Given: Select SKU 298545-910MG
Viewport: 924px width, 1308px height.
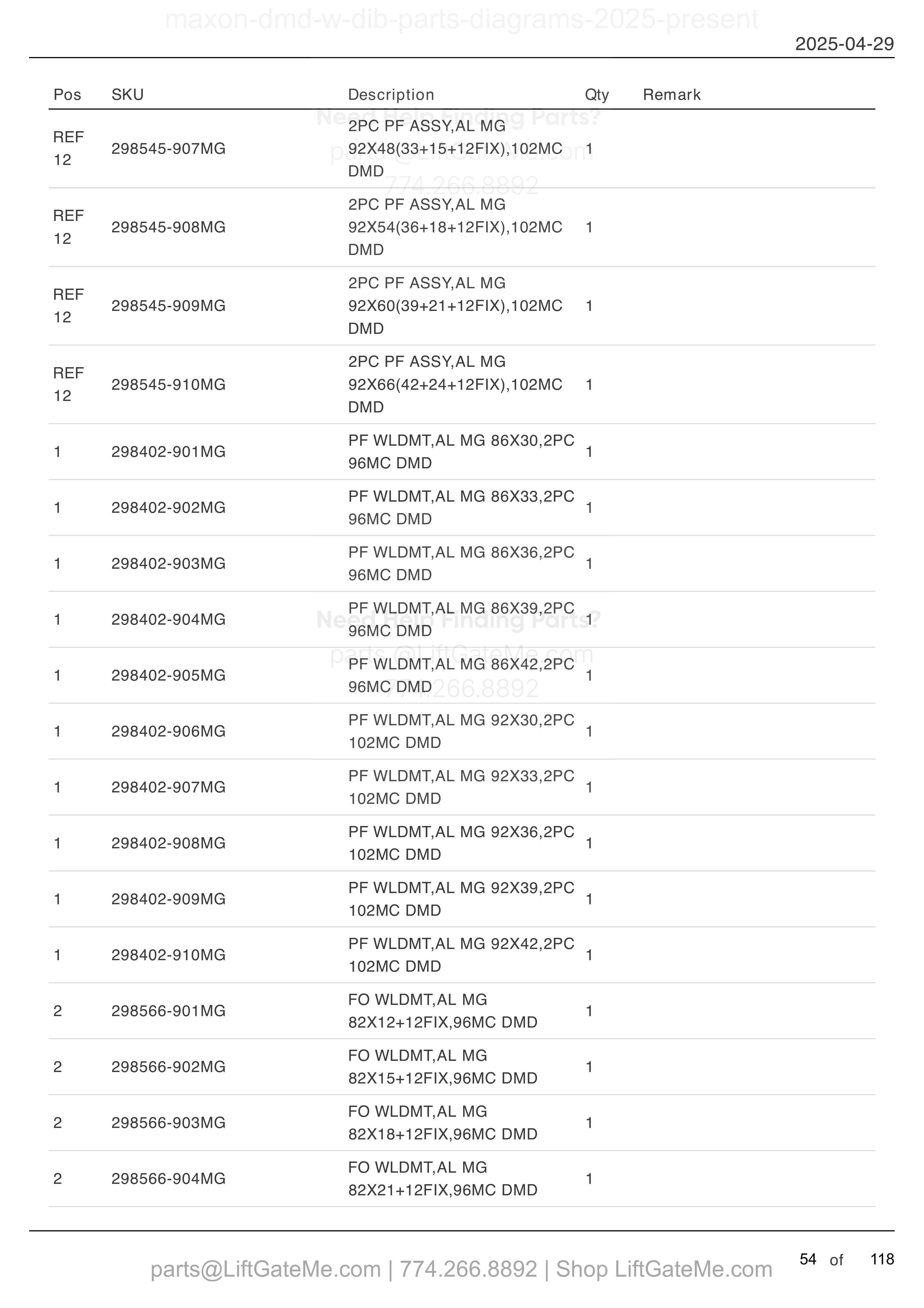Looking at the screenshot, I should [x=169, y=384].
